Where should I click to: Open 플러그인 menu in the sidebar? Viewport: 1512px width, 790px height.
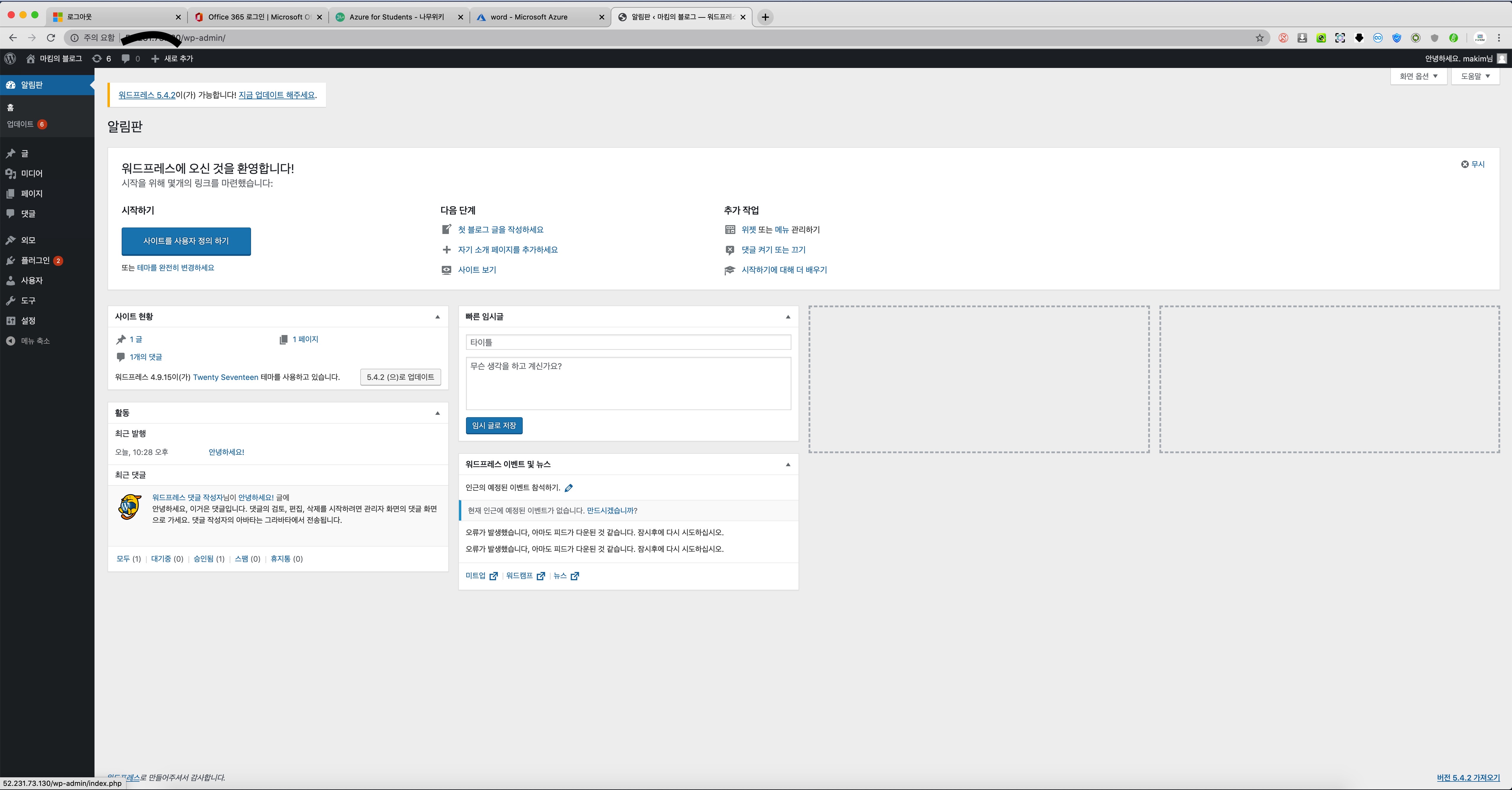click(x=35, y=260)
